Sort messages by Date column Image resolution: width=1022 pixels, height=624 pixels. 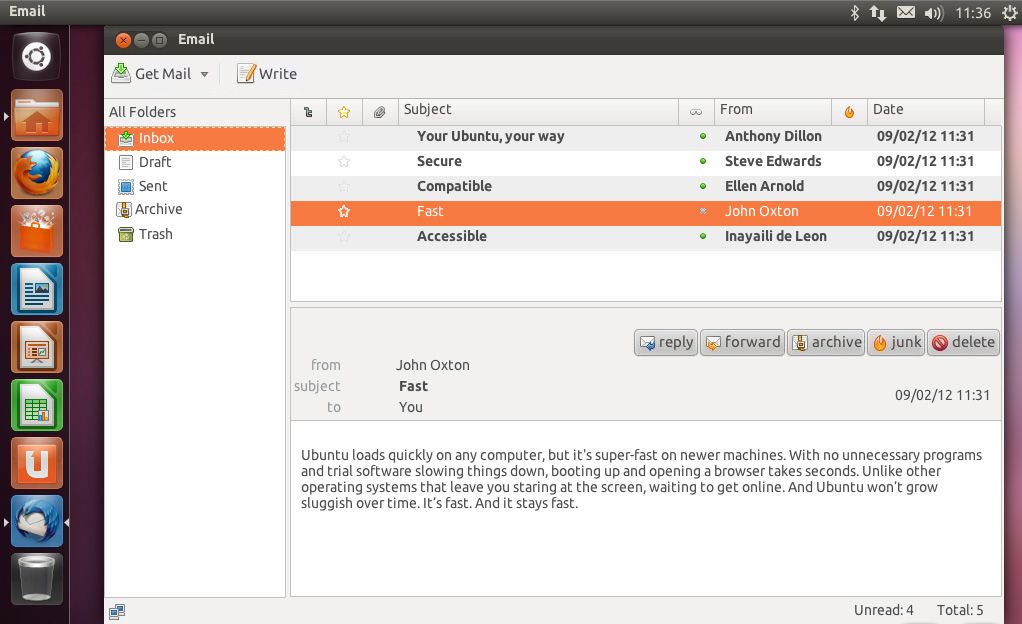(x=926, y=111)
